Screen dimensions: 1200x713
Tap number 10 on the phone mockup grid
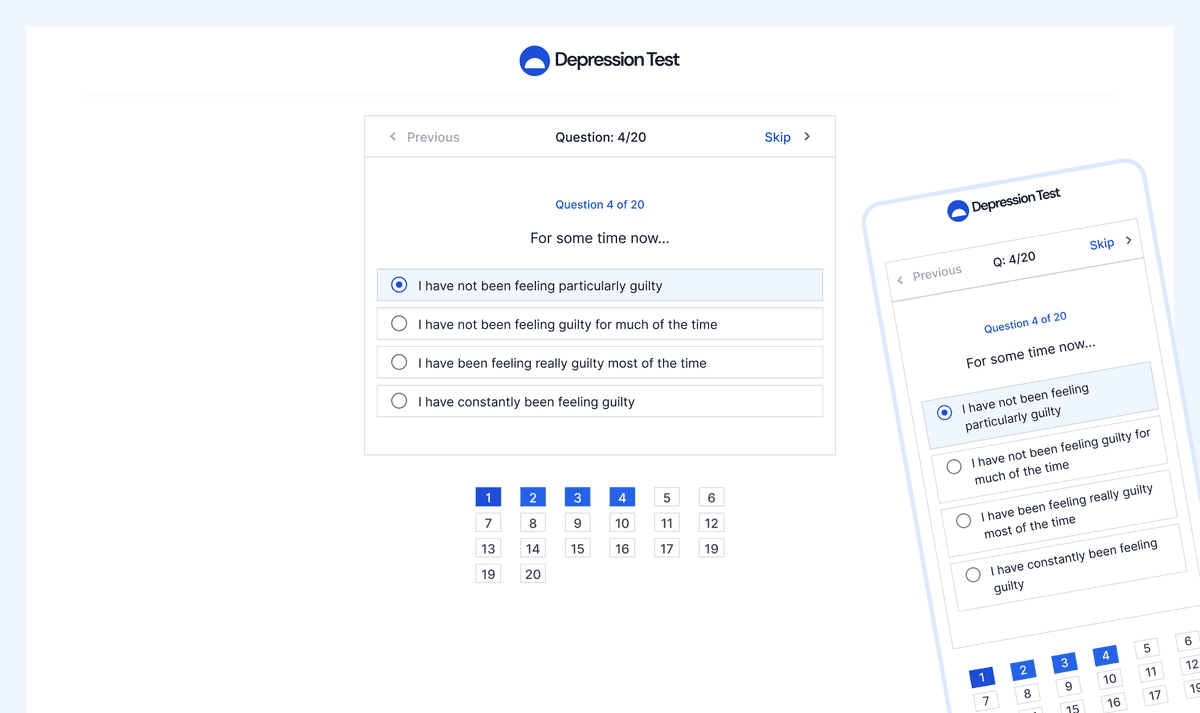[1110, 680]
